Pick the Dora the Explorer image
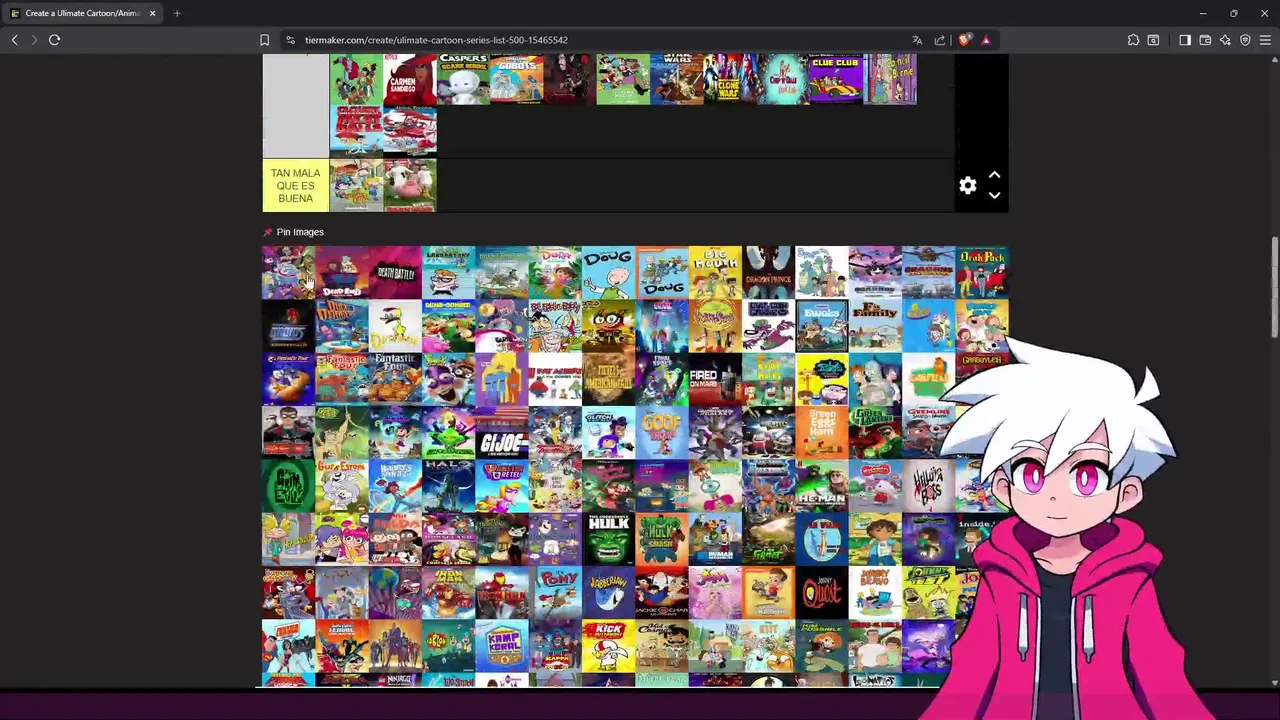 [555, 272]
